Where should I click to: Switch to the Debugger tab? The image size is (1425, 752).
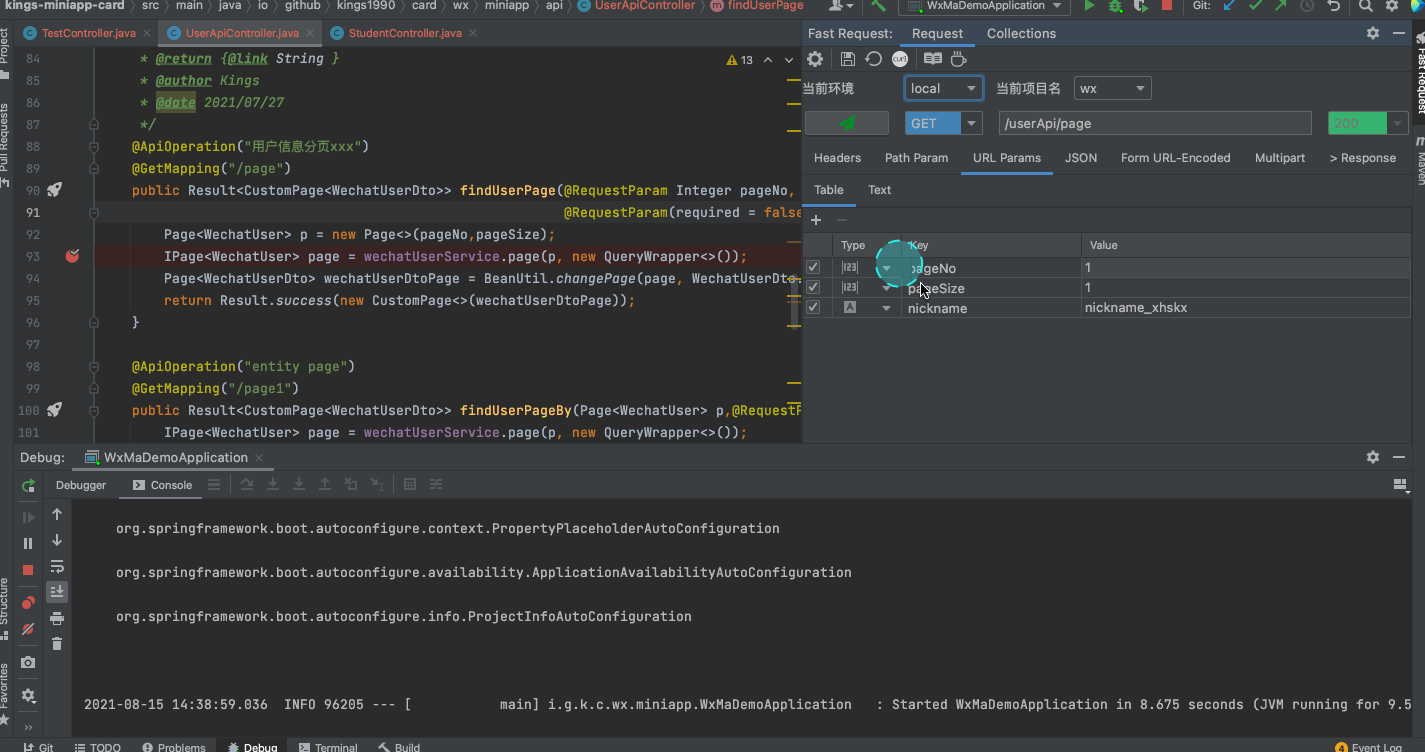[80, 485]
